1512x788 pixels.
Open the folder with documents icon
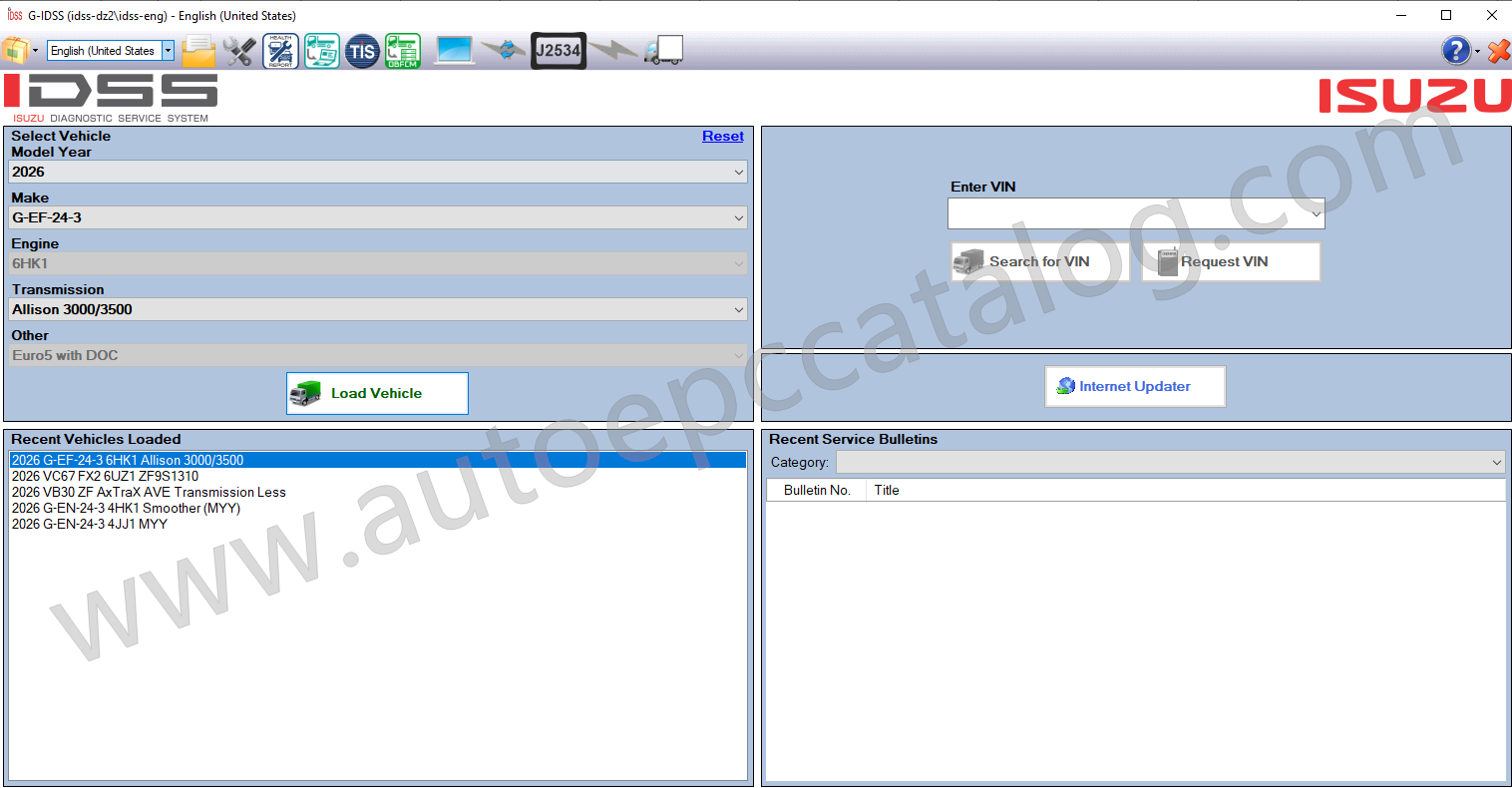(x=198, y=51)
